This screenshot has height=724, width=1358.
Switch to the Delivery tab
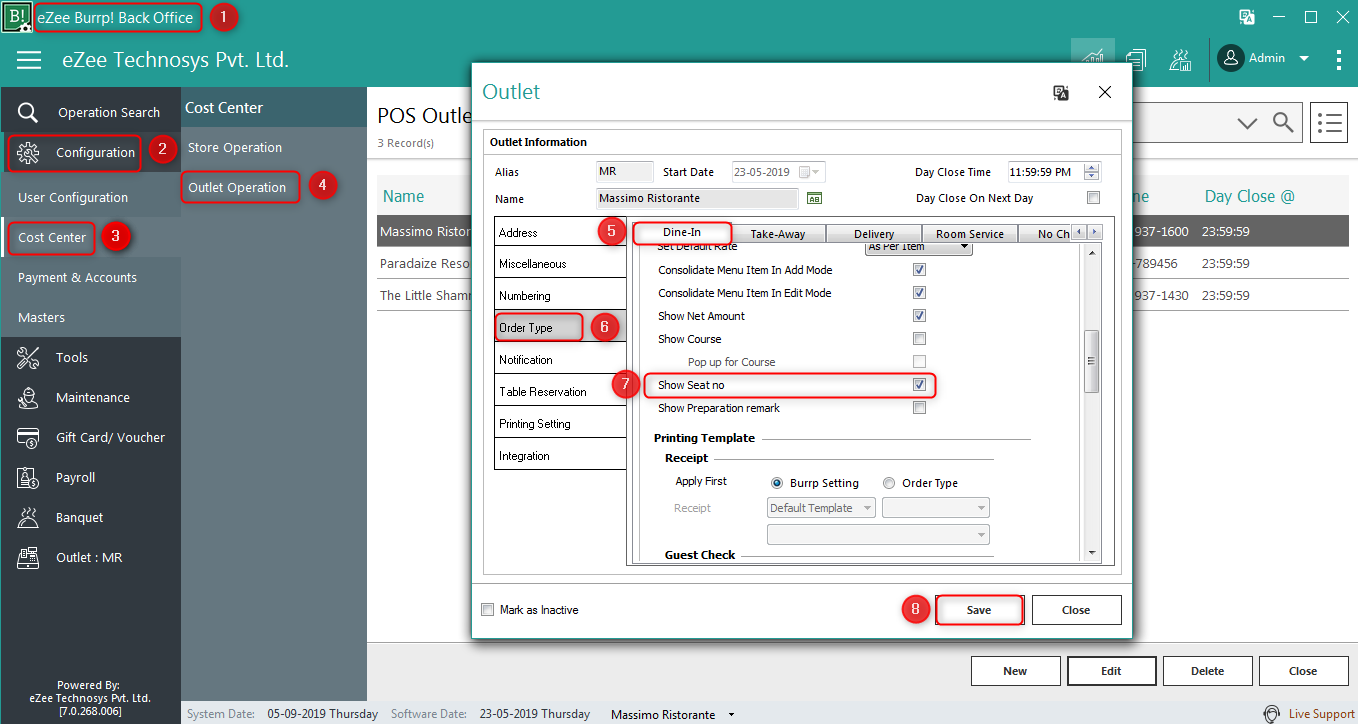point(874,234)
